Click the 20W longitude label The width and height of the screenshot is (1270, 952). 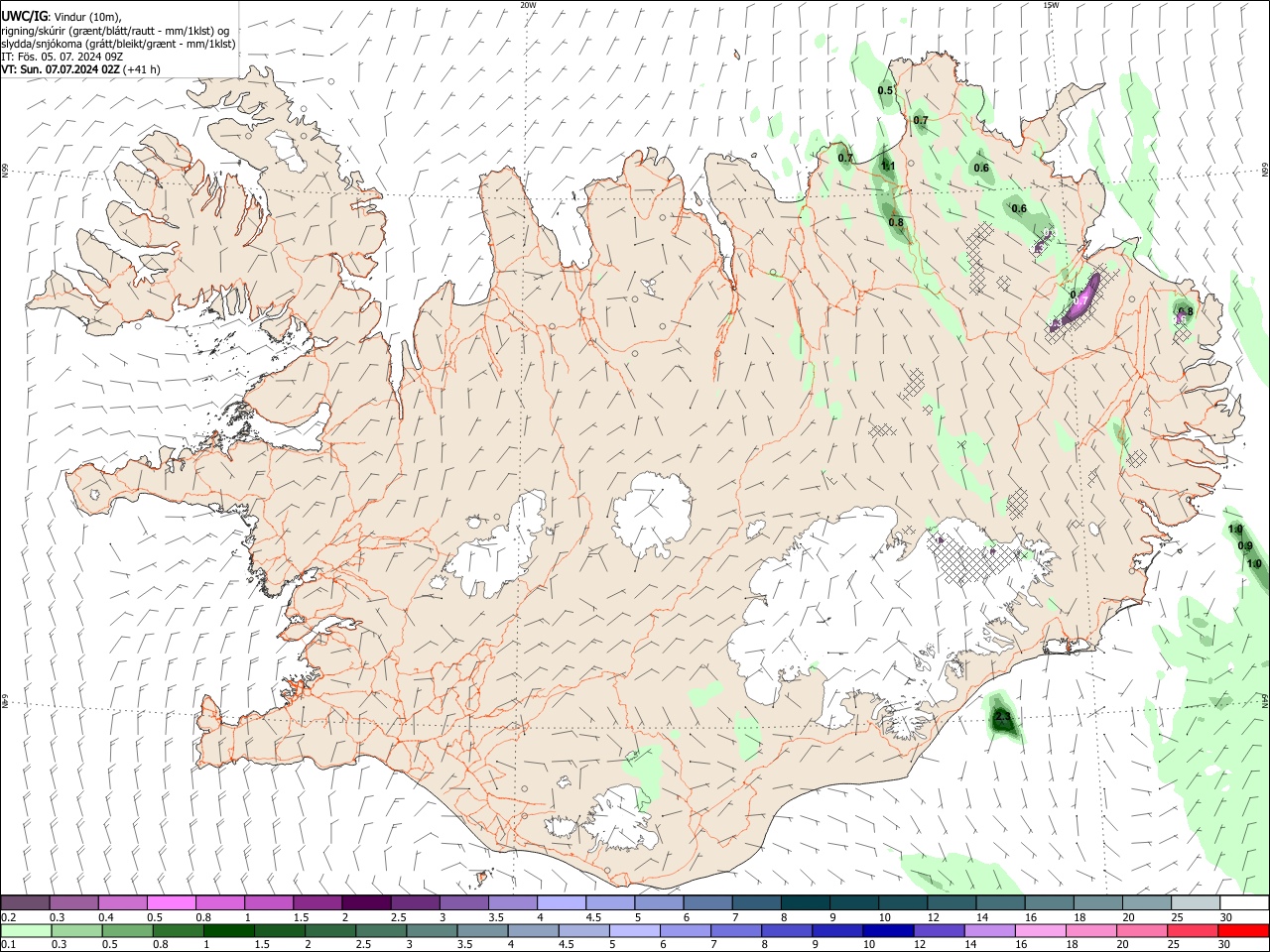coord(528,5)
